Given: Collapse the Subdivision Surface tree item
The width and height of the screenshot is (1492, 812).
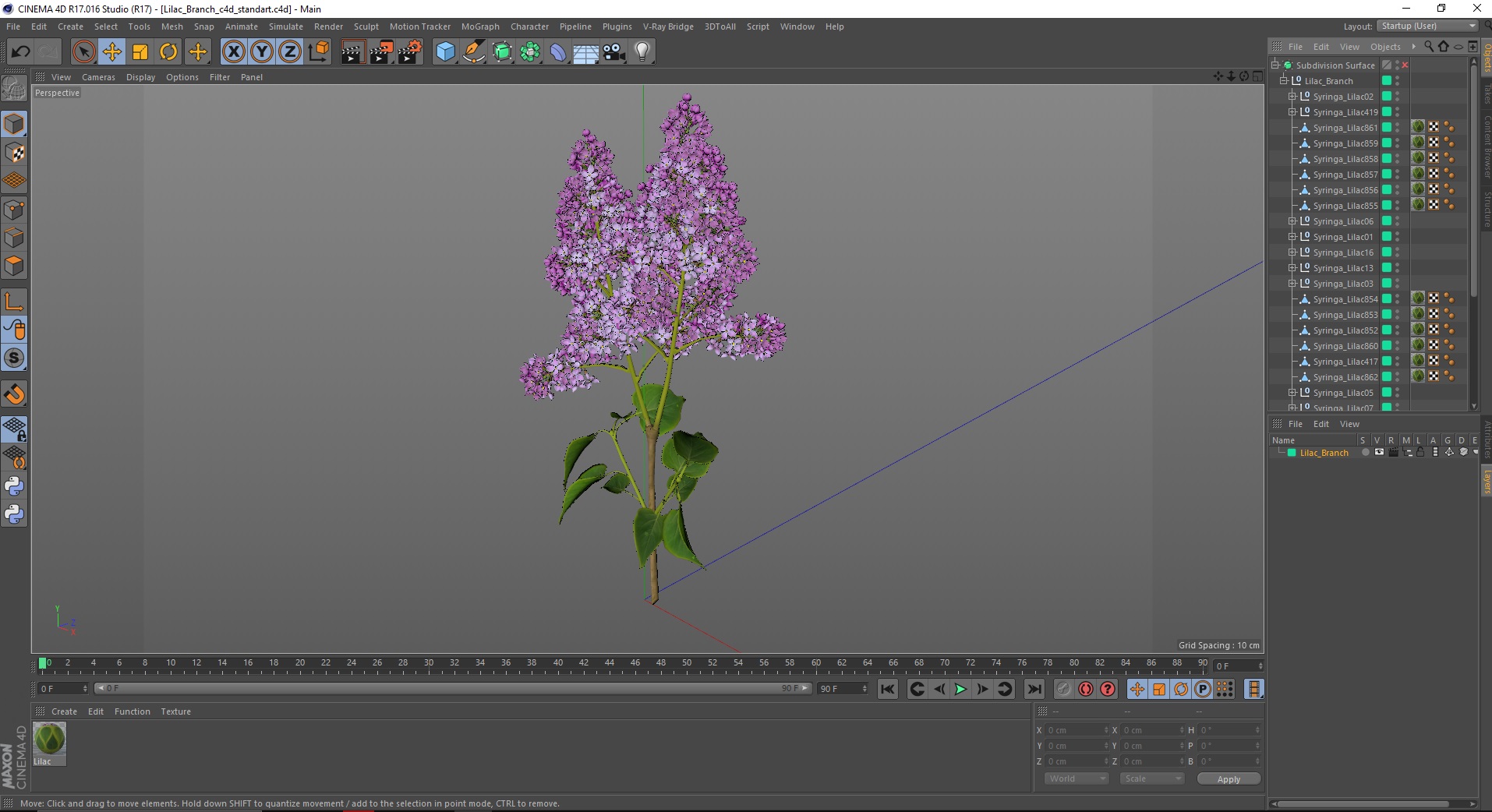Looking at the screenshot, I should point(1276,65).
